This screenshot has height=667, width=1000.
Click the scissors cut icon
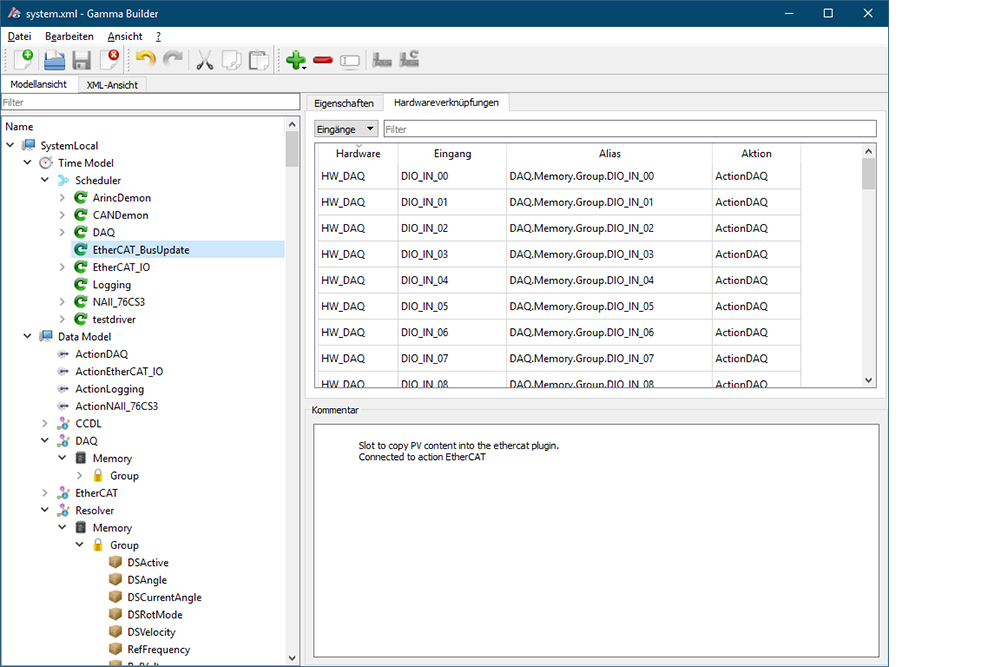tap(205, 60)
